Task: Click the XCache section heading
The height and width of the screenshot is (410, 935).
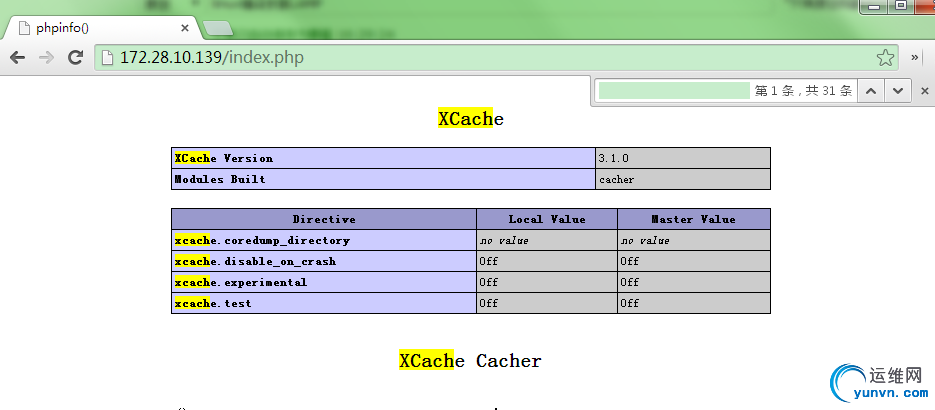Action: pos(471,119)
